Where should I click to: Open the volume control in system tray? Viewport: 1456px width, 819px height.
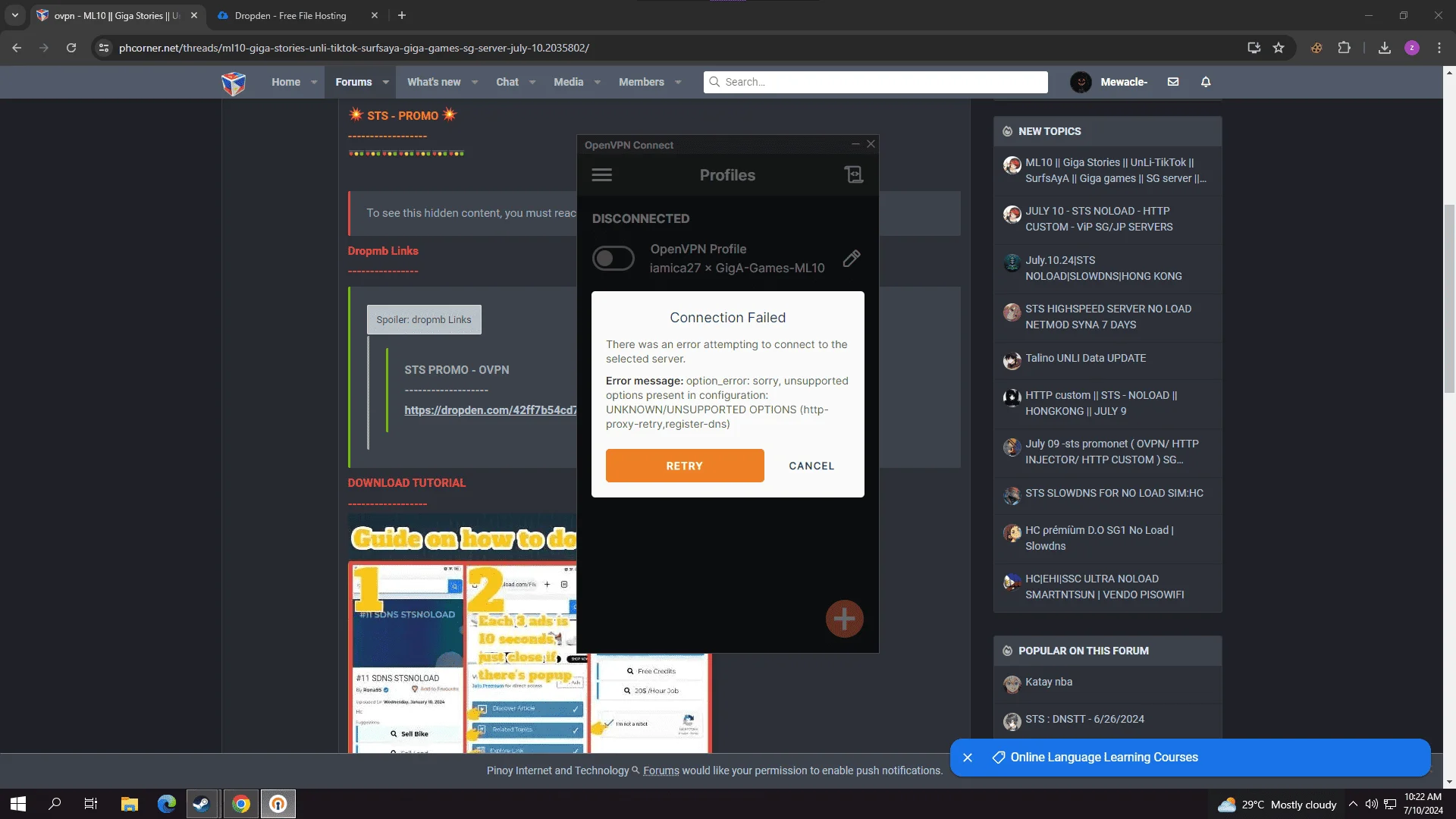[x=1371, y=804]
